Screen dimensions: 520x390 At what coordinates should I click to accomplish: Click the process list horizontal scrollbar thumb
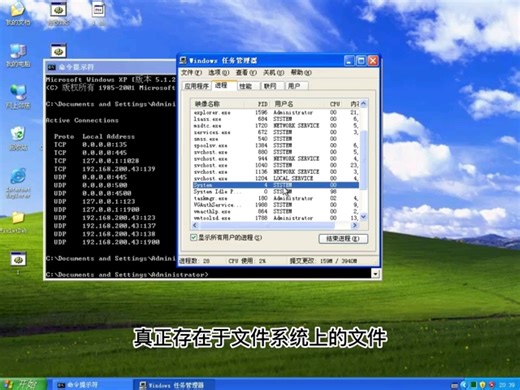coord(267,225)
